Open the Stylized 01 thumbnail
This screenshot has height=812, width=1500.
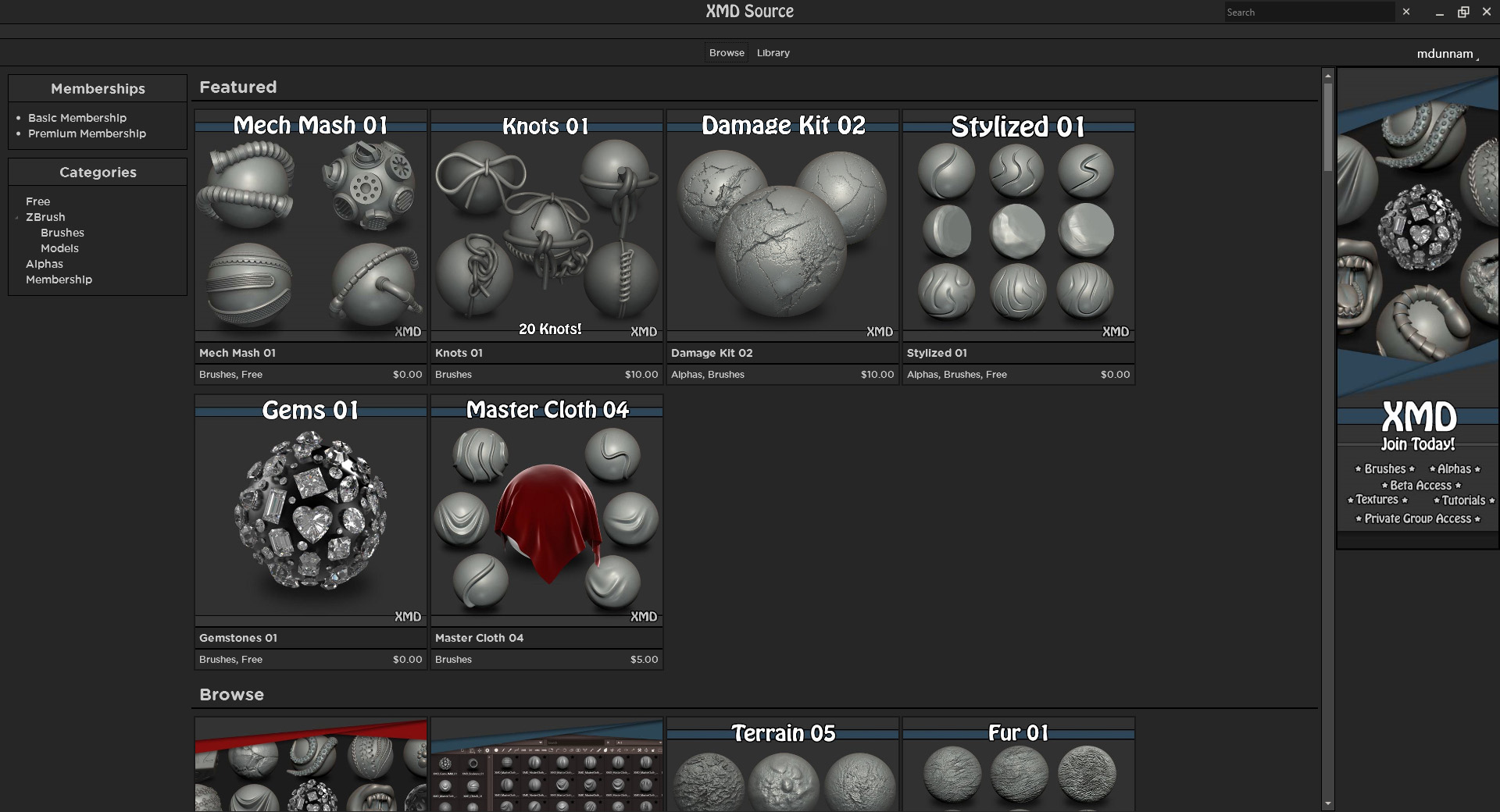click(1019, 225)
